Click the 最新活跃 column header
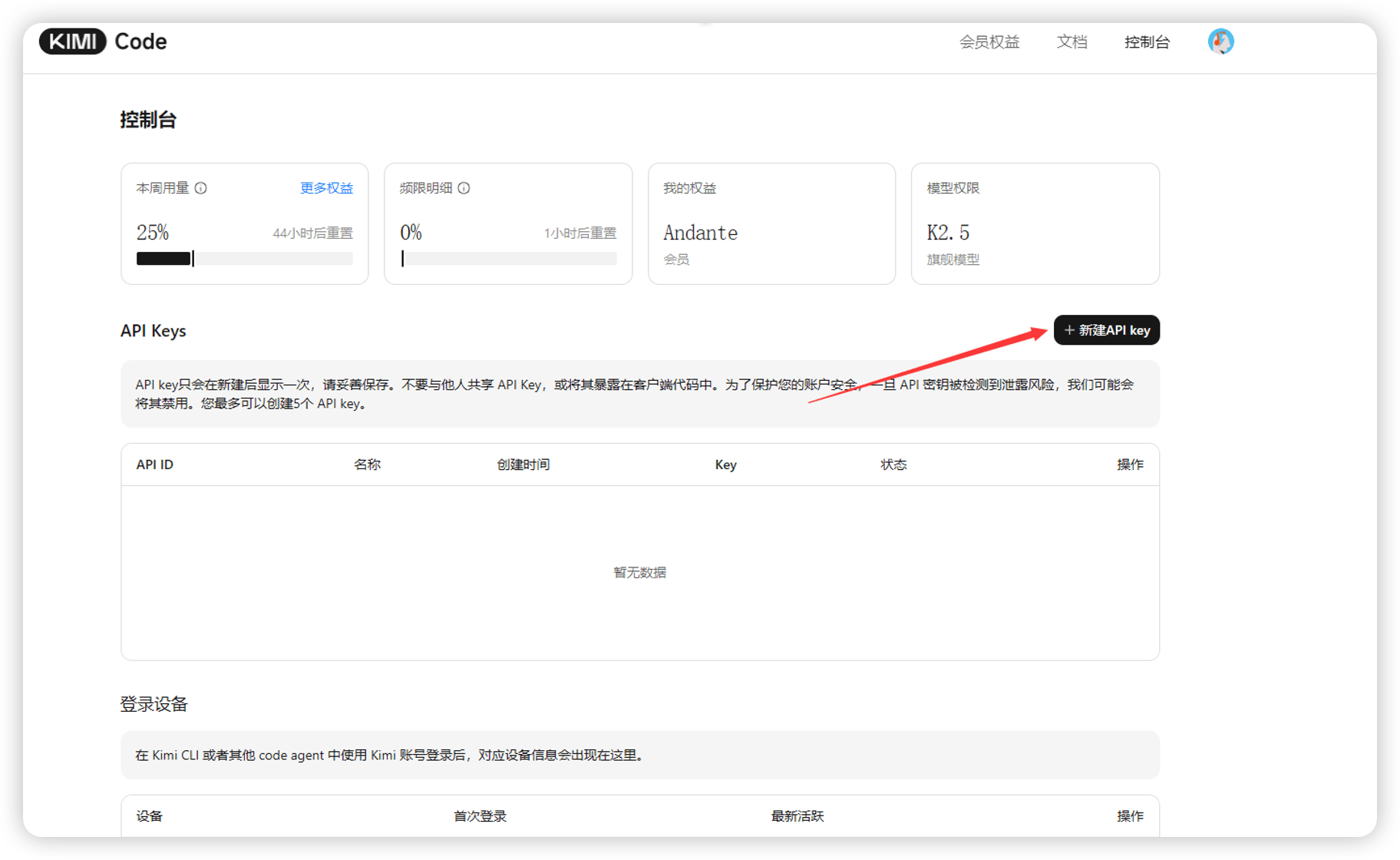This screenshot has width=1400, height=860. coord(797,816)
